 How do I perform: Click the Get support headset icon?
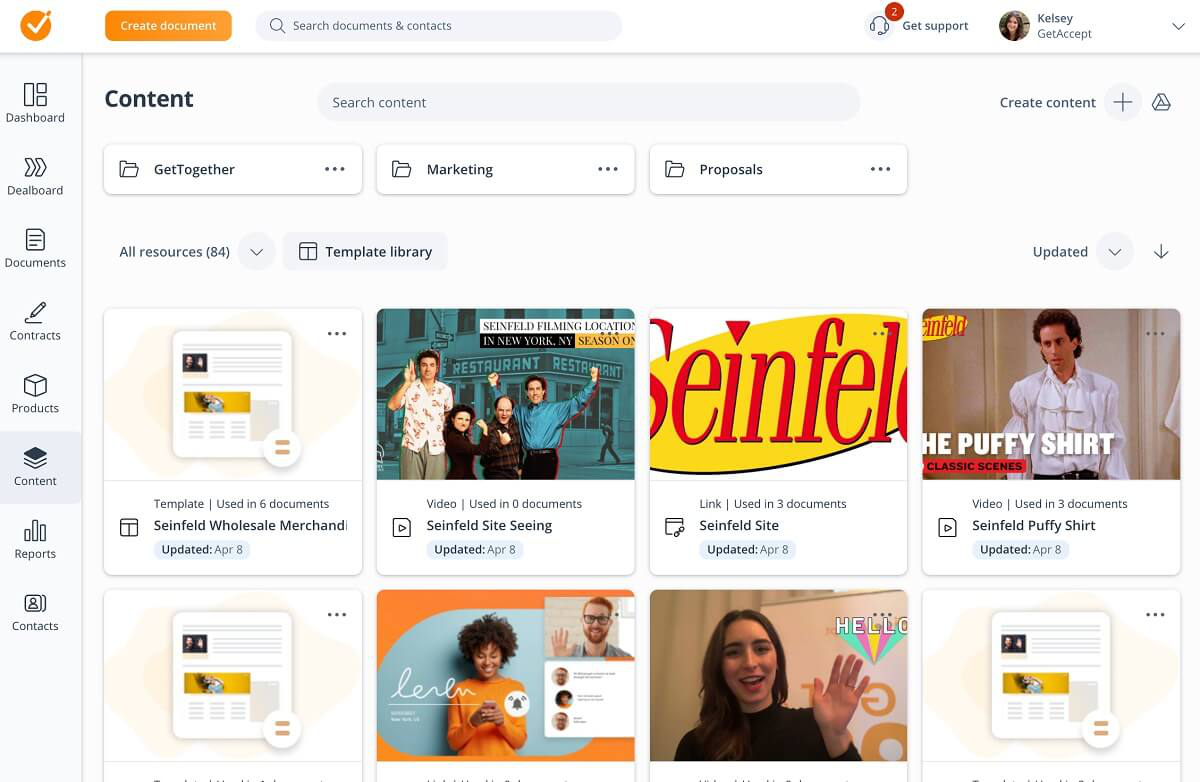coord(880,26)
